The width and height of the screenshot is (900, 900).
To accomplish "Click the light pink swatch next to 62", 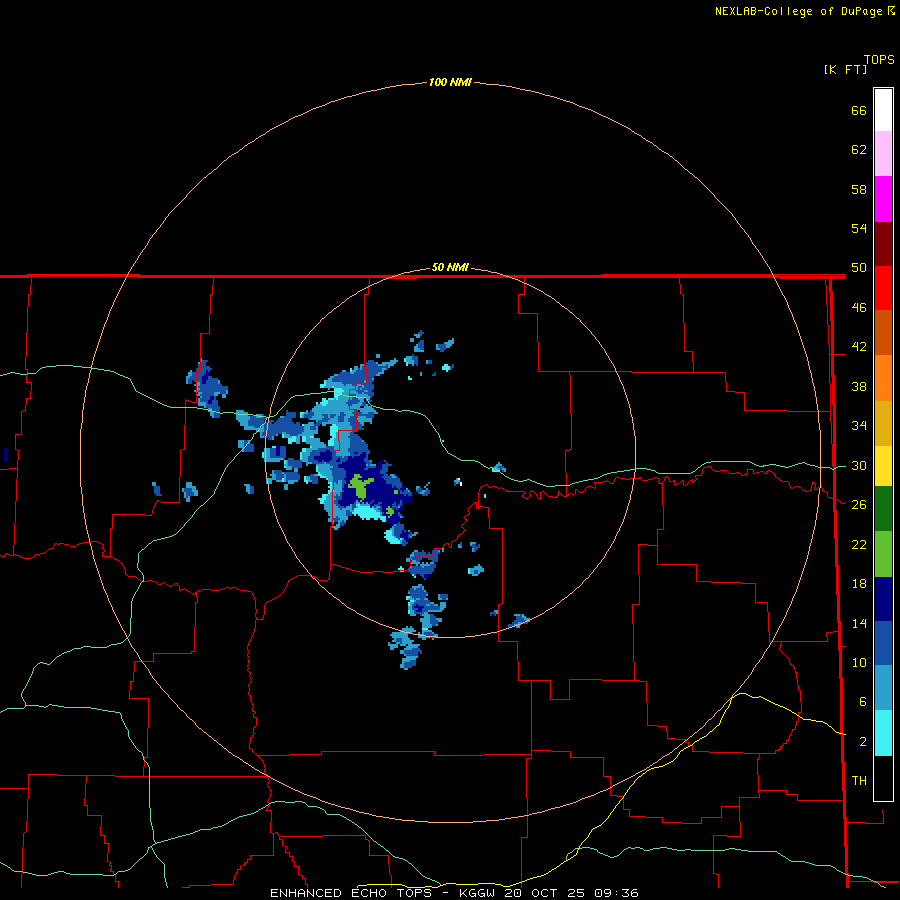I will tap(883, 153).
